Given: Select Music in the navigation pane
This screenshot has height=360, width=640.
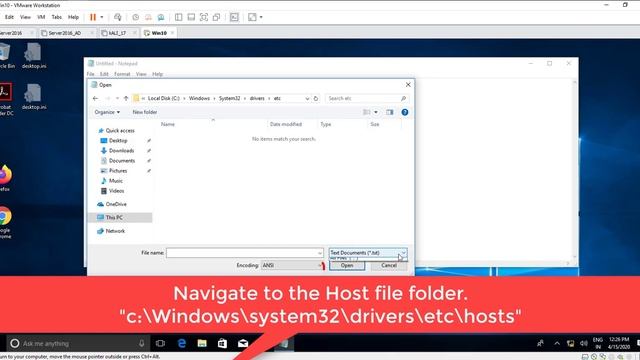Looking at the screenshot, I should 116,181.
